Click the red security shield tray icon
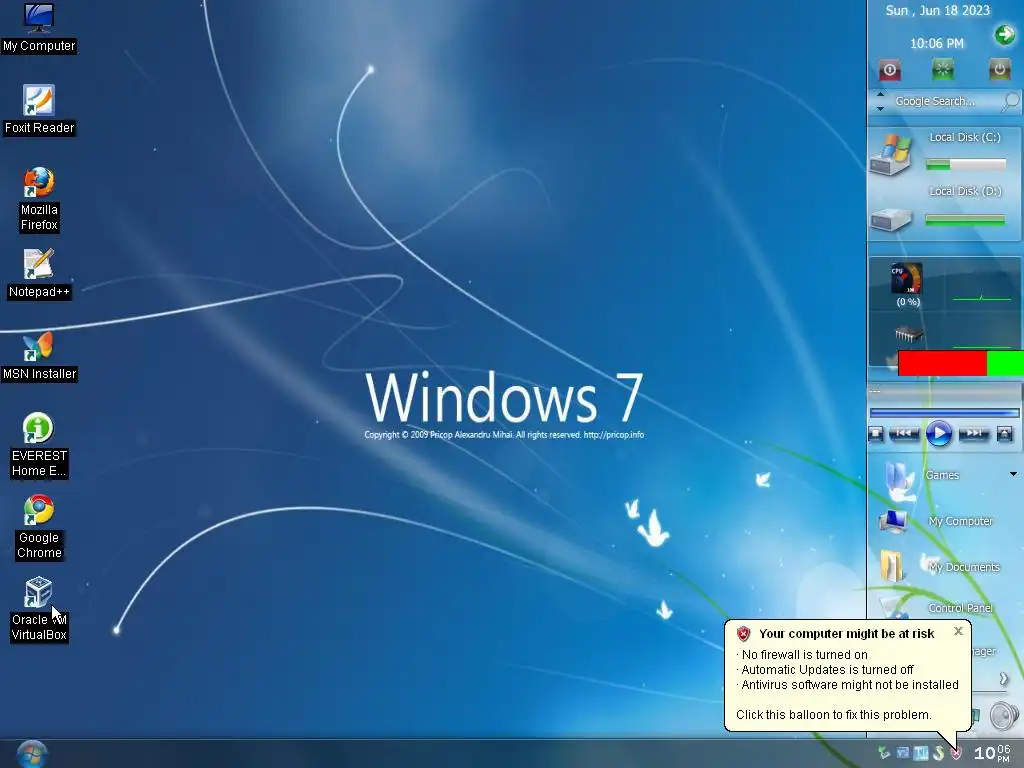 [x=956, y=754]
